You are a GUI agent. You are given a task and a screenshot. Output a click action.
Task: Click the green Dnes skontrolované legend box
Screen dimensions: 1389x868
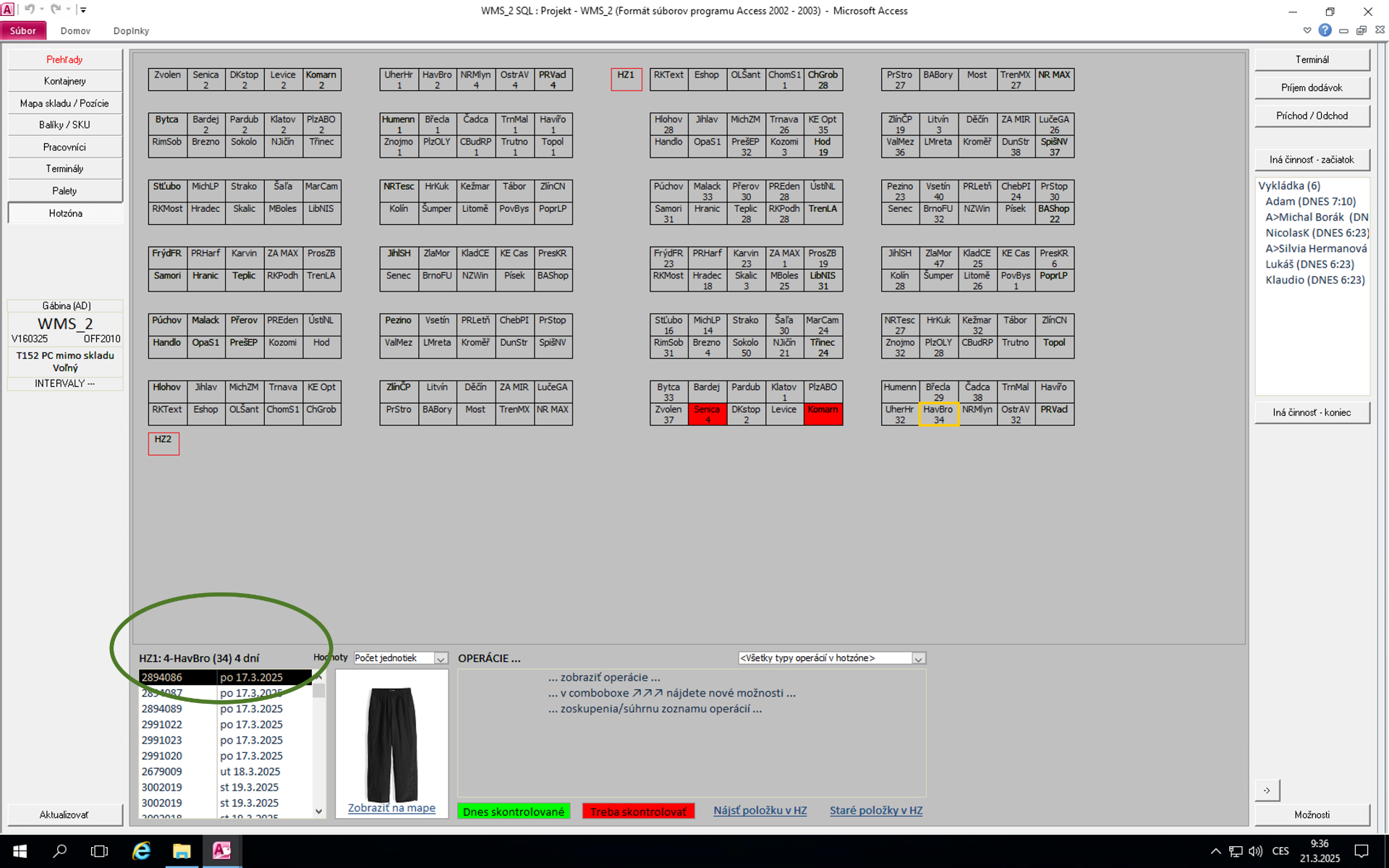[513, 812]
